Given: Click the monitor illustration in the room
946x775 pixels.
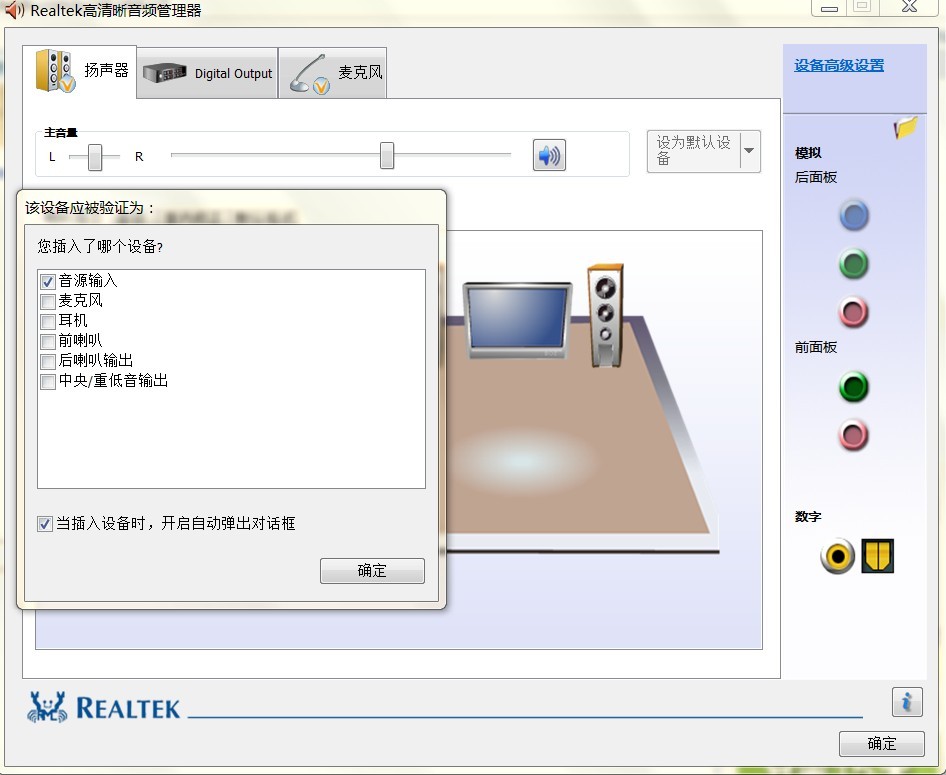Looking at the screenshot, I should [x=517, y=320].
